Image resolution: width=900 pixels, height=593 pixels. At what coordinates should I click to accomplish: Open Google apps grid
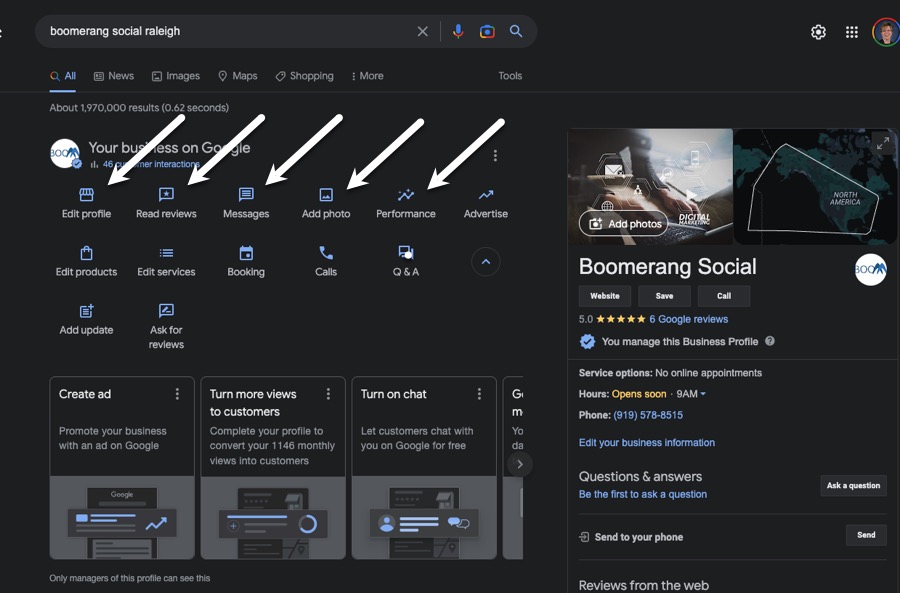pyautogui.click(x=852, y=32)
